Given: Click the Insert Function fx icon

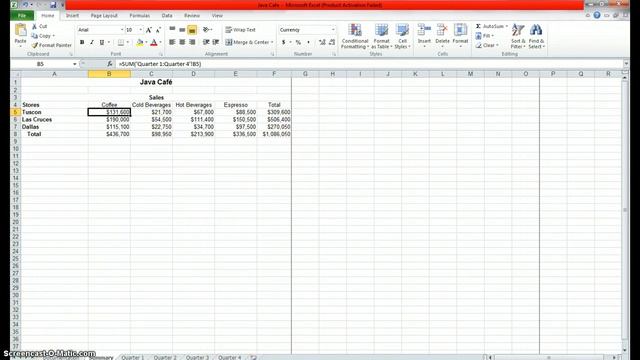Looking at the screenshot, I should point(109,64).
